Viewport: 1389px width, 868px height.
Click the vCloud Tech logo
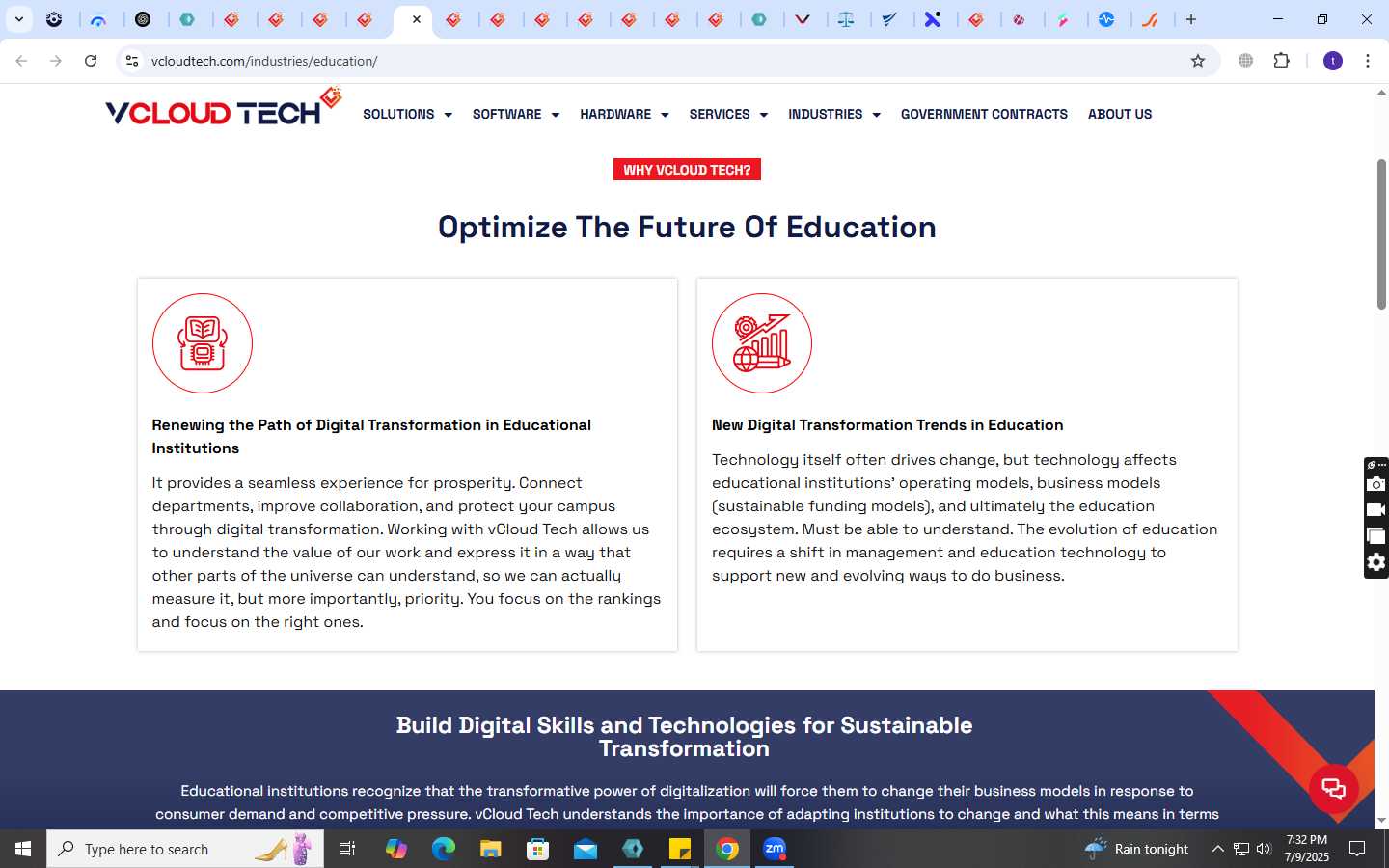tap(224, 108)
